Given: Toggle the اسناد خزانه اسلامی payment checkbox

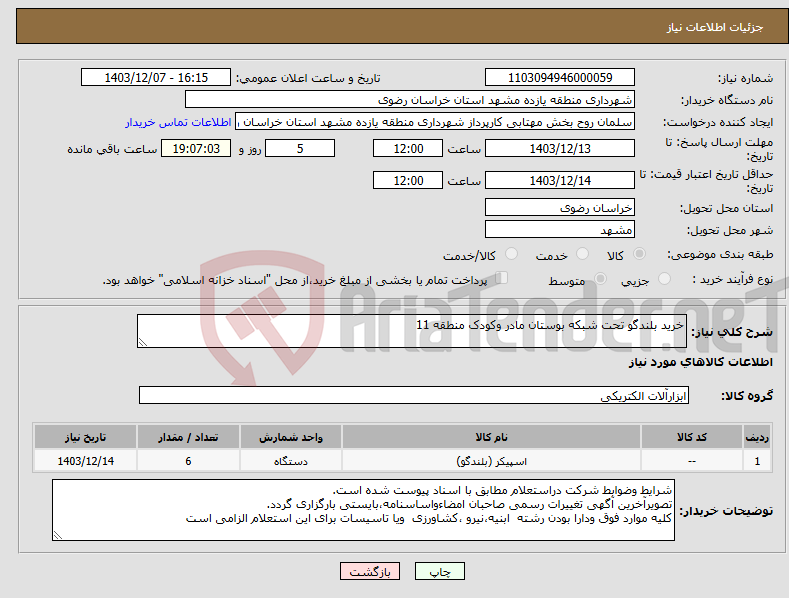Looking at the screenshot, I should [502, 278].
